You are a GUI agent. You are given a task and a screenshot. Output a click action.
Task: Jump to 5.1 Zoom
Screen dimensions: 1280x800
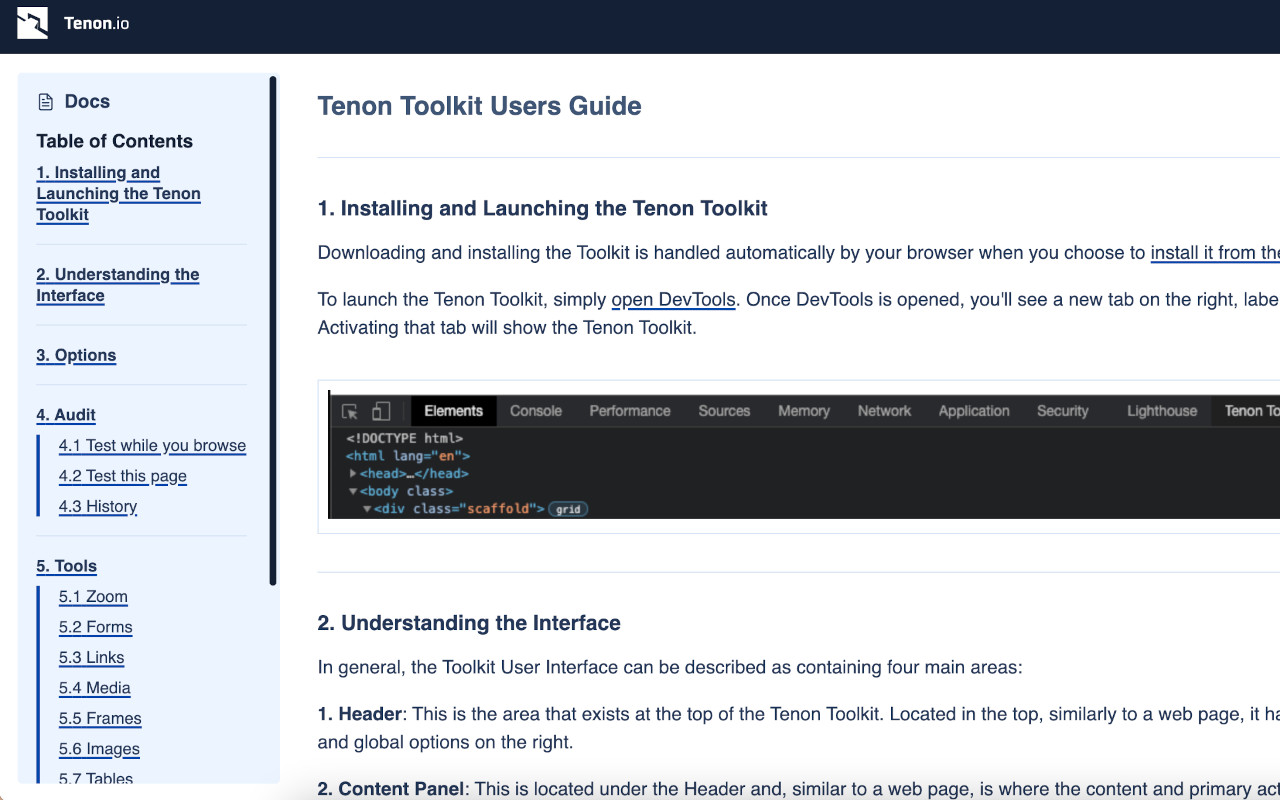[x=93, y=597]
